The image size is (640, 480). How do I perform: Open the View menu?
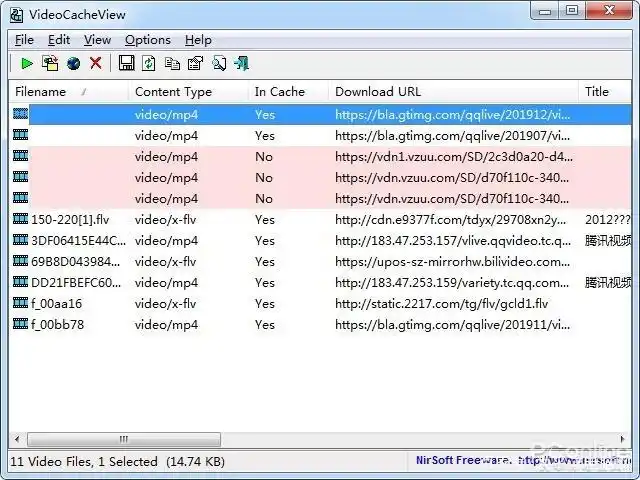(x=97, y=40)
